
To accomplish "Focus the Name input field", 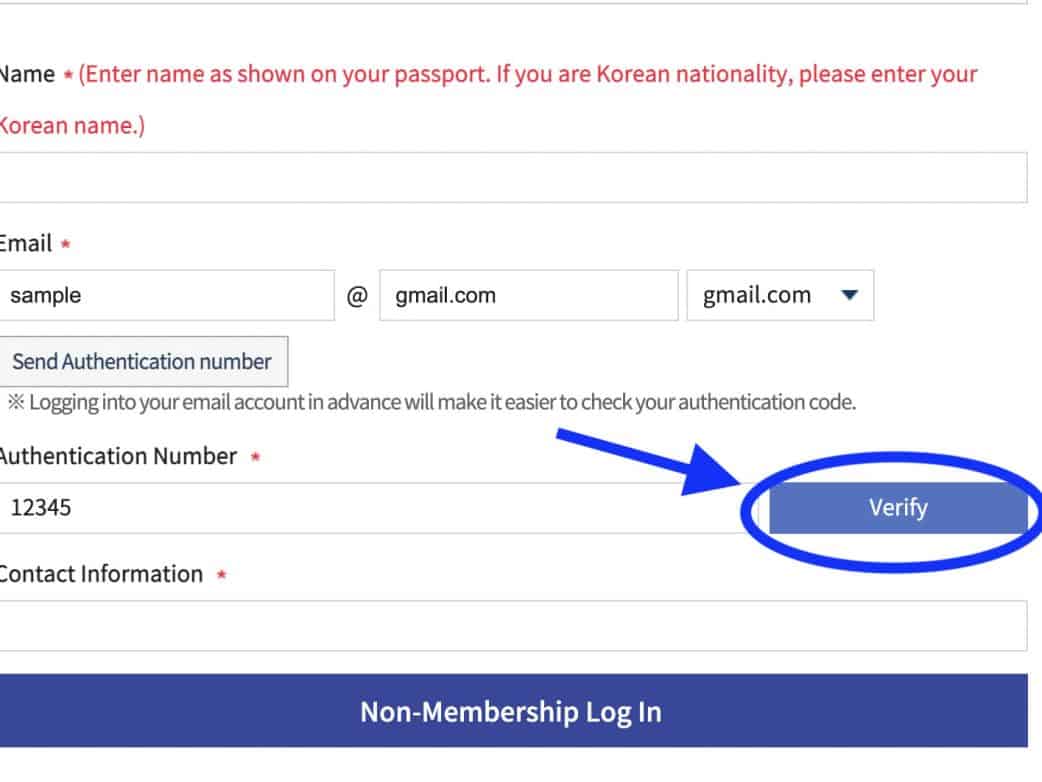I will (x=512, y=178).
